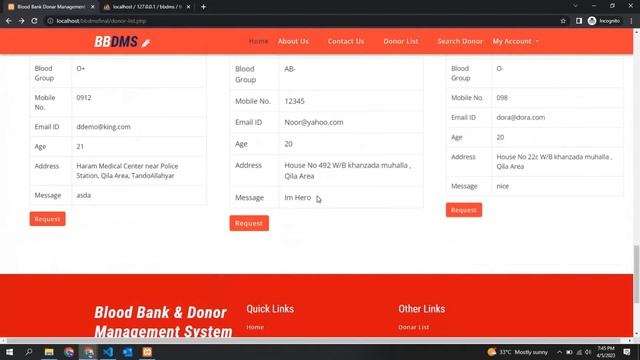Open Chrome three-dot menu
The height and width of the screenshot is (360, 640).
coord(631,21)
